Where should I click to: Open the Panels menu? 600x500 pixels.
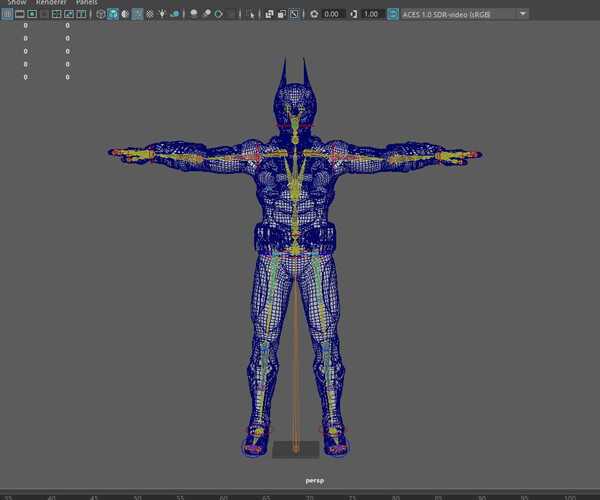(87, 2)
